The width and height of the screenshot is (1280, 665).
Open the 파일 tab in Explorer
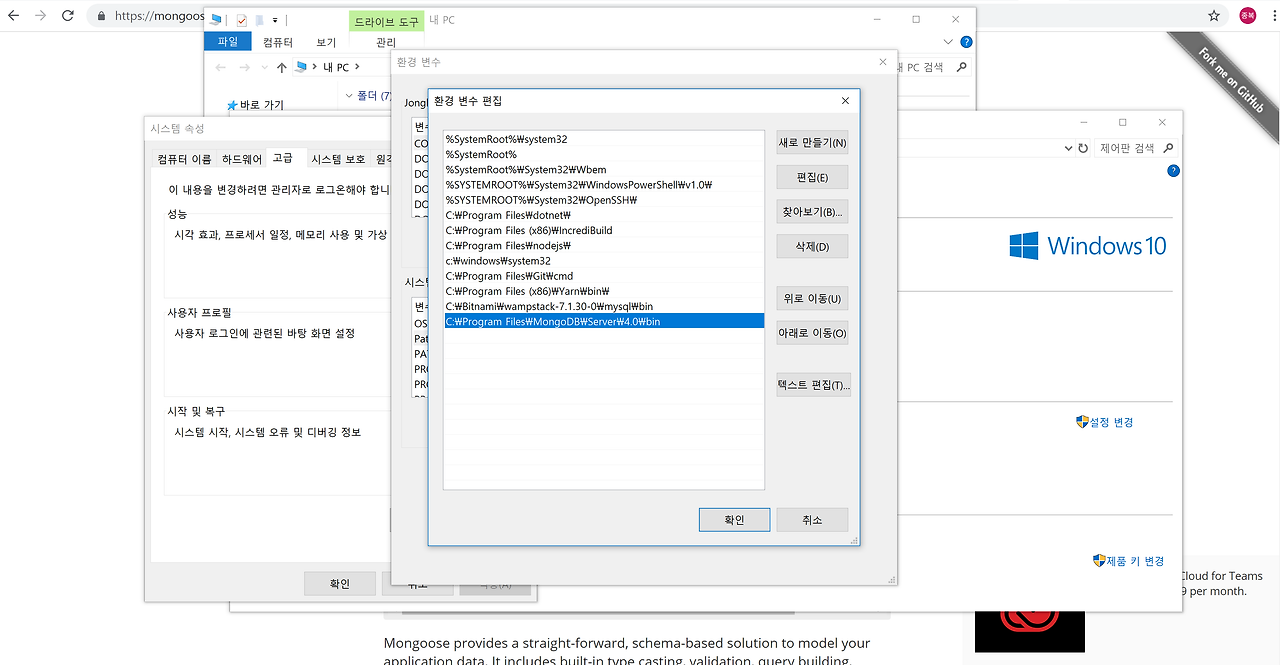coord(228,41)
